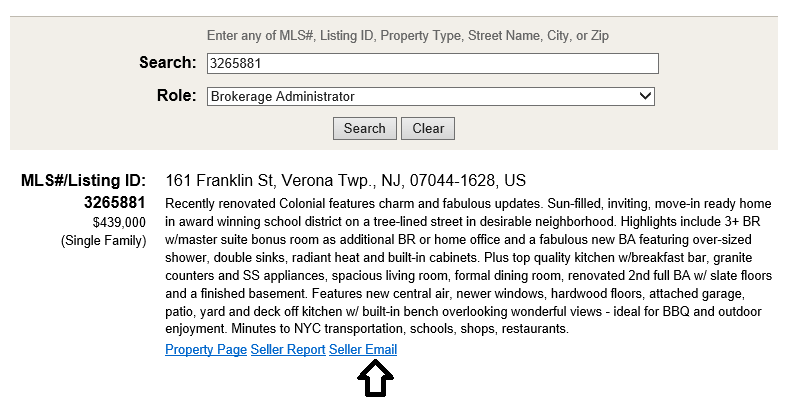Open the Seller Report link

288,350
